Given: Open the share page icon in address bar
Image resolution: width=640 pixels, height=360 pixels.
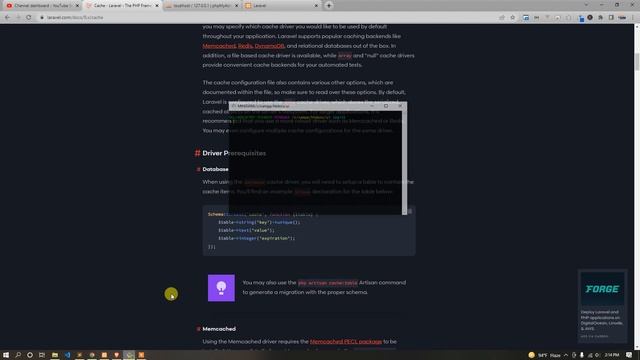Looking at the screenshot, I should coord(502,18).
